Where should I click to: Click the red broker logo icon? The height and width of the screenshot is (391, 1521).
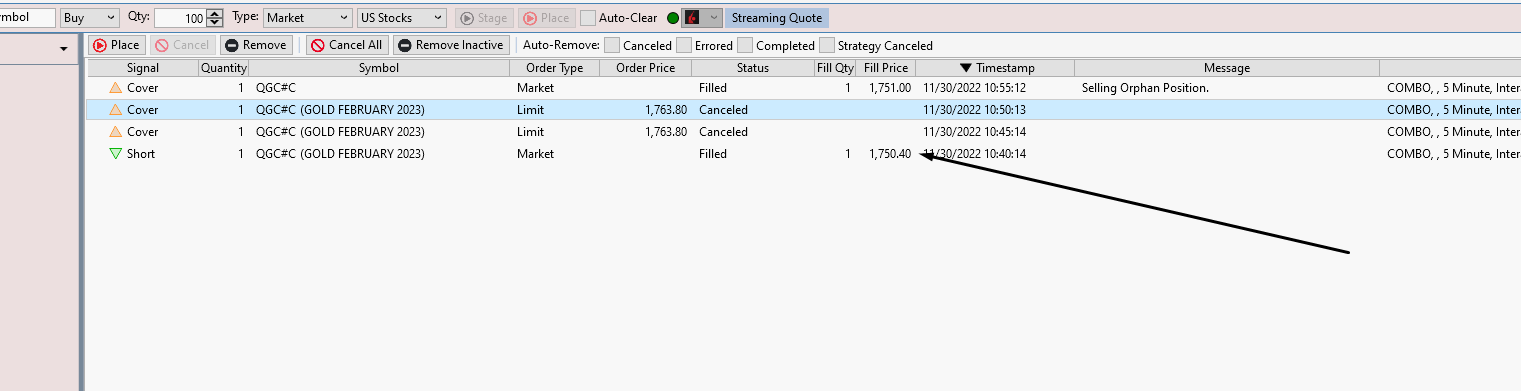pos(692,18)
